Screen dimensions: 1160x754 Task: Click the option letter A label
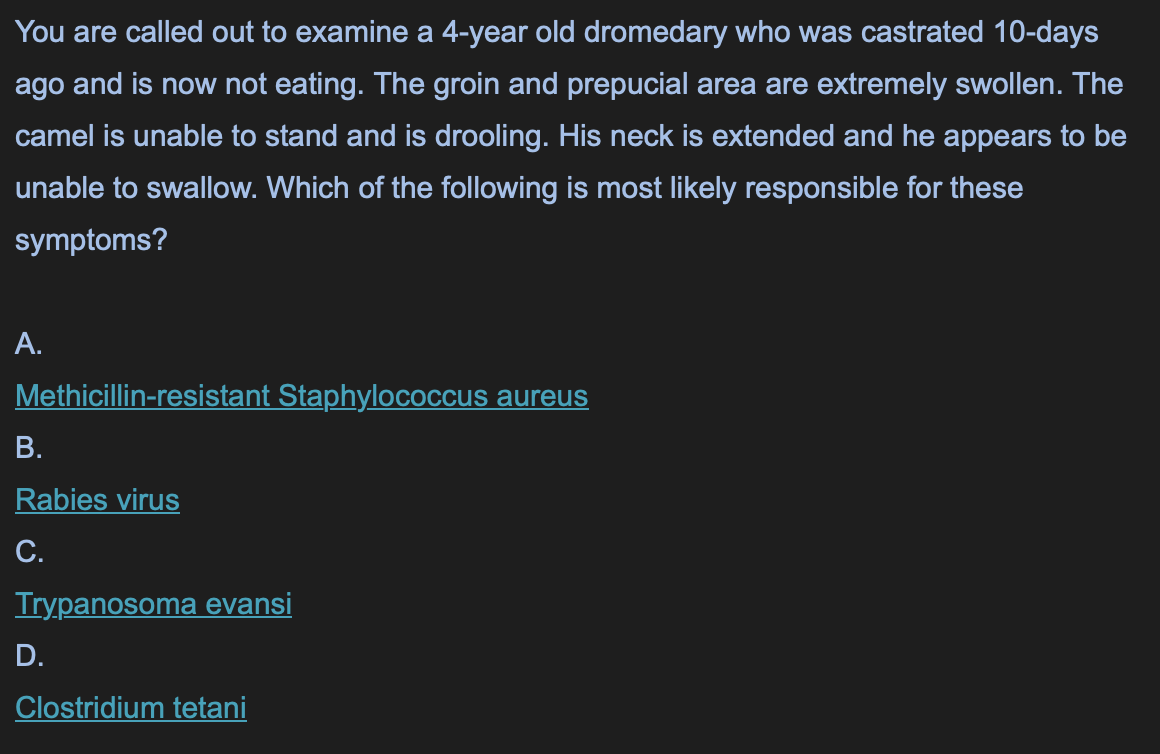[29, 344]
